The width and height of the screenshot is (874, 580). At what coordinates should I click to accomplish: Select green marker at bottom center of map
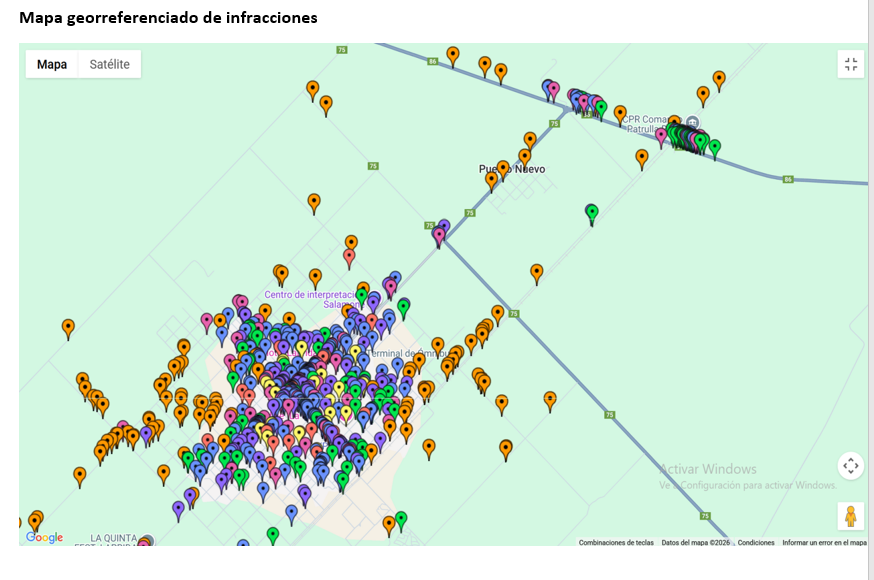273,535
